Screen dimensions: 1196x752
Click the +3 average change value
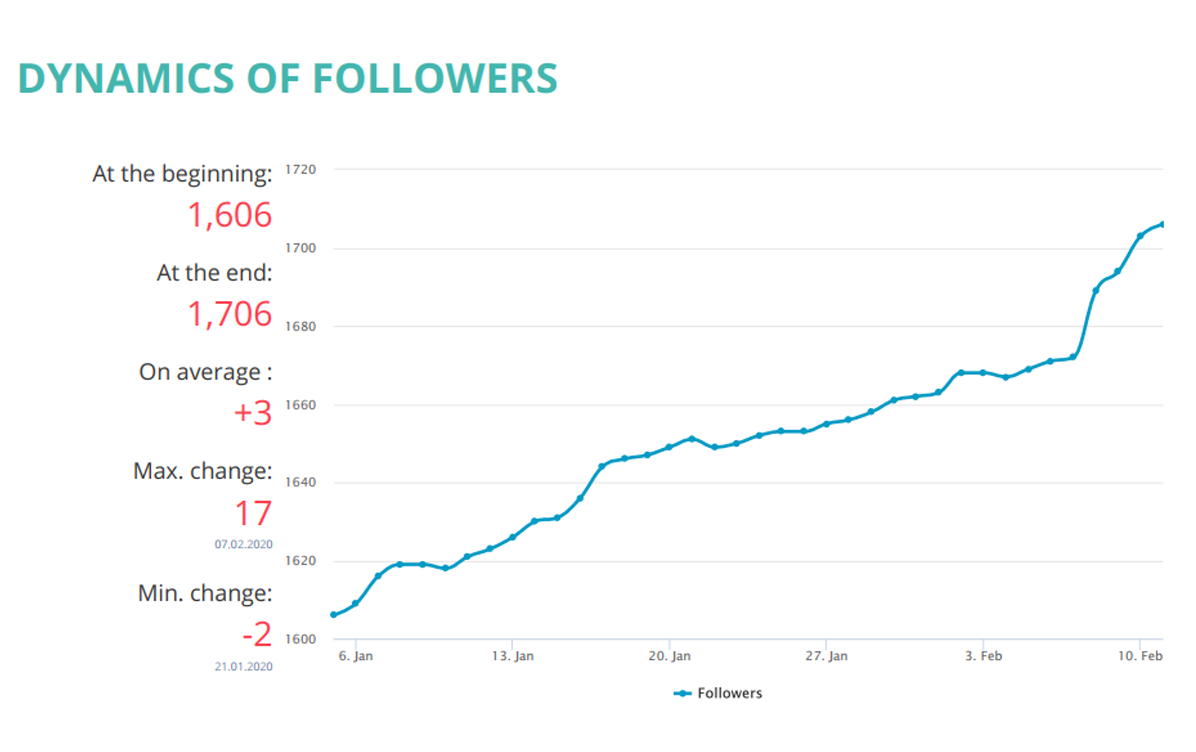click(252, 413)
